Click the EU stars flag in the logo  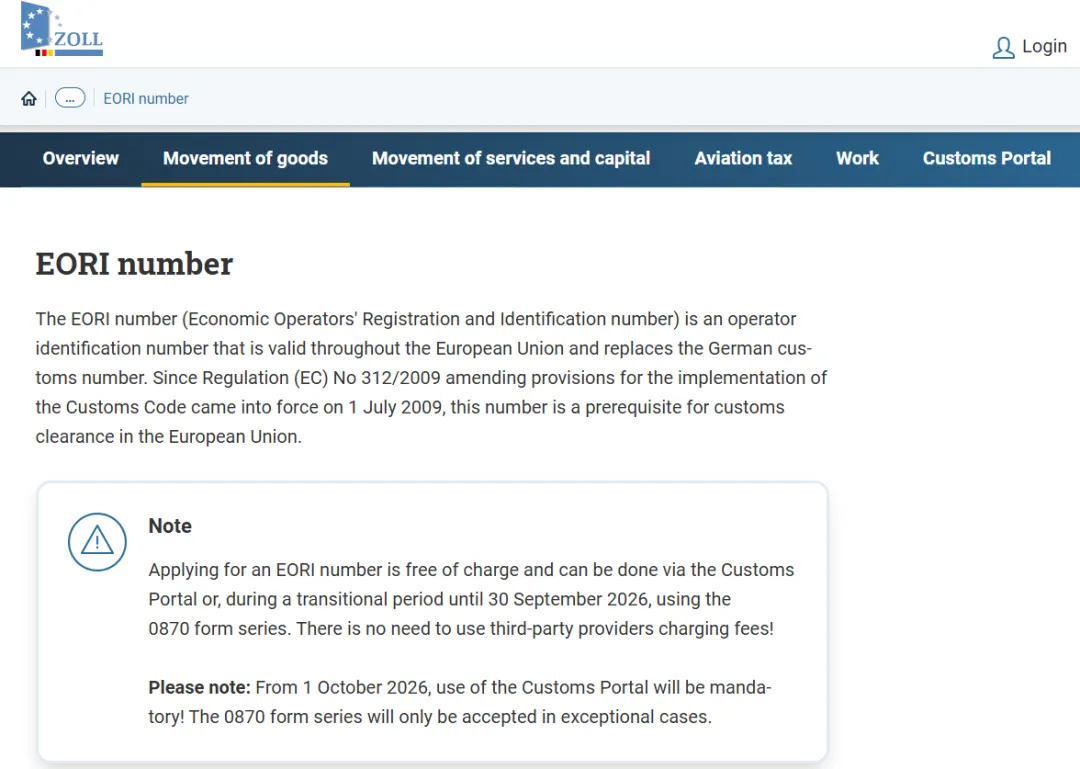click(36, 25)
